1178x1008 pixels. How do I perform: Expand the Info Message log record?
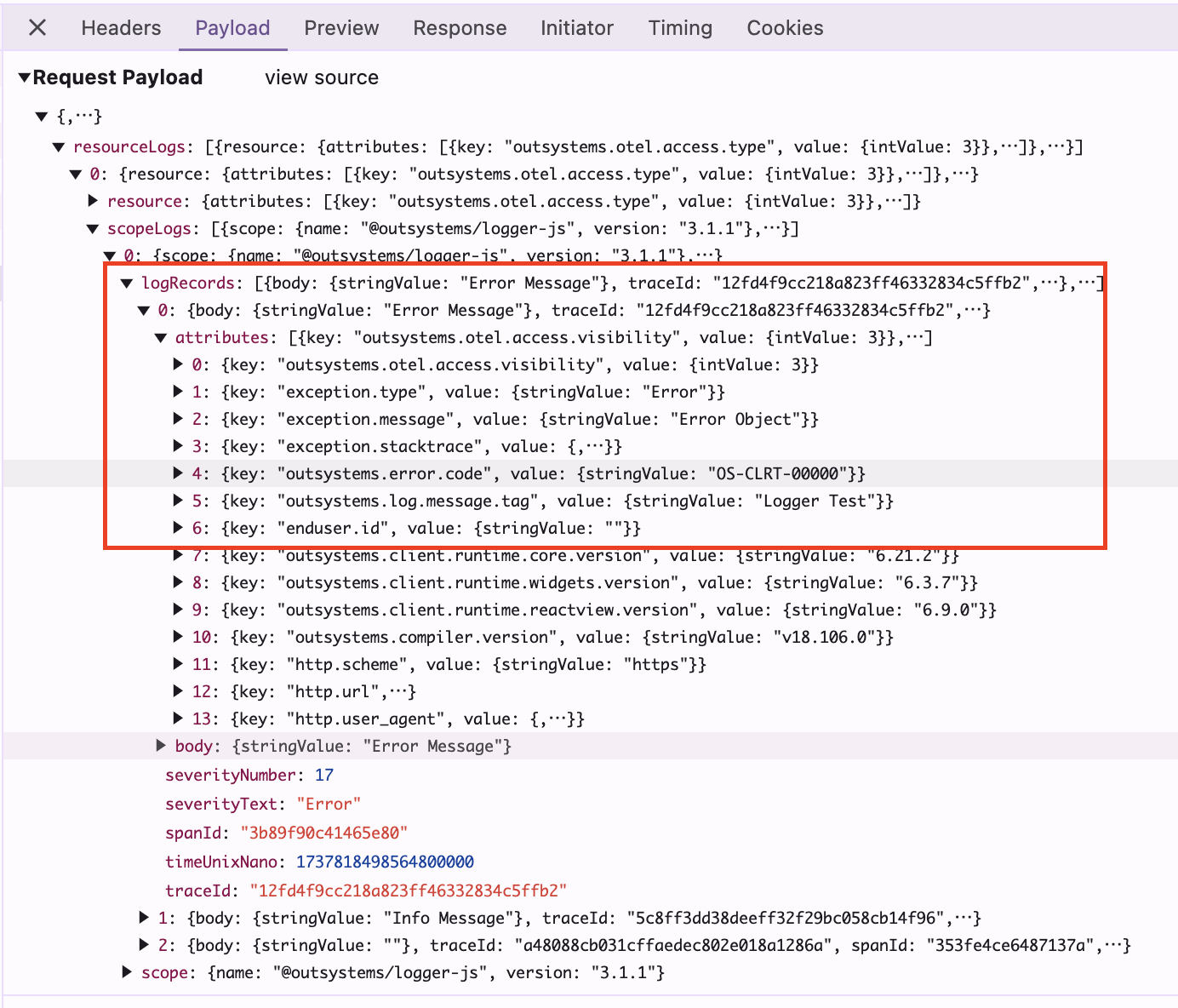pyautogui.click(x=143, y=918)
